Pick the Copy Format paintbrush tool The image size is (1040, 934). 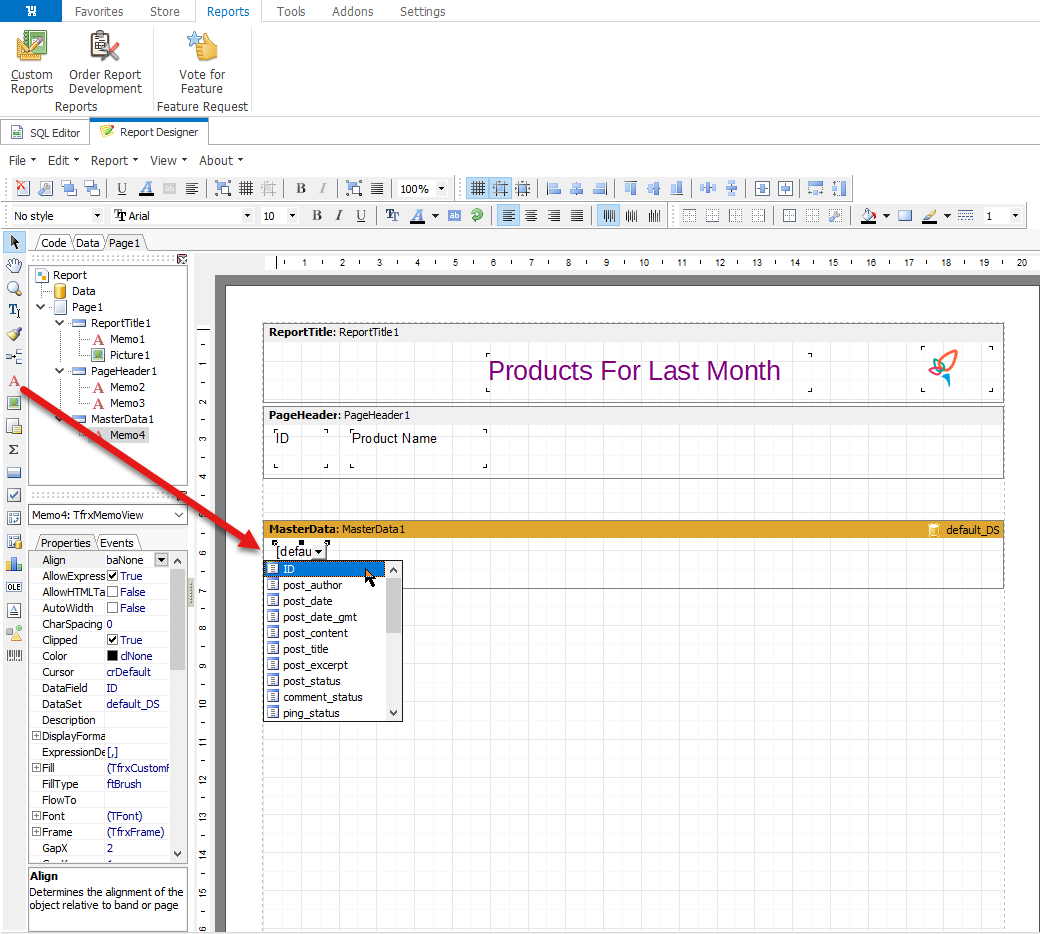(14, 334)
